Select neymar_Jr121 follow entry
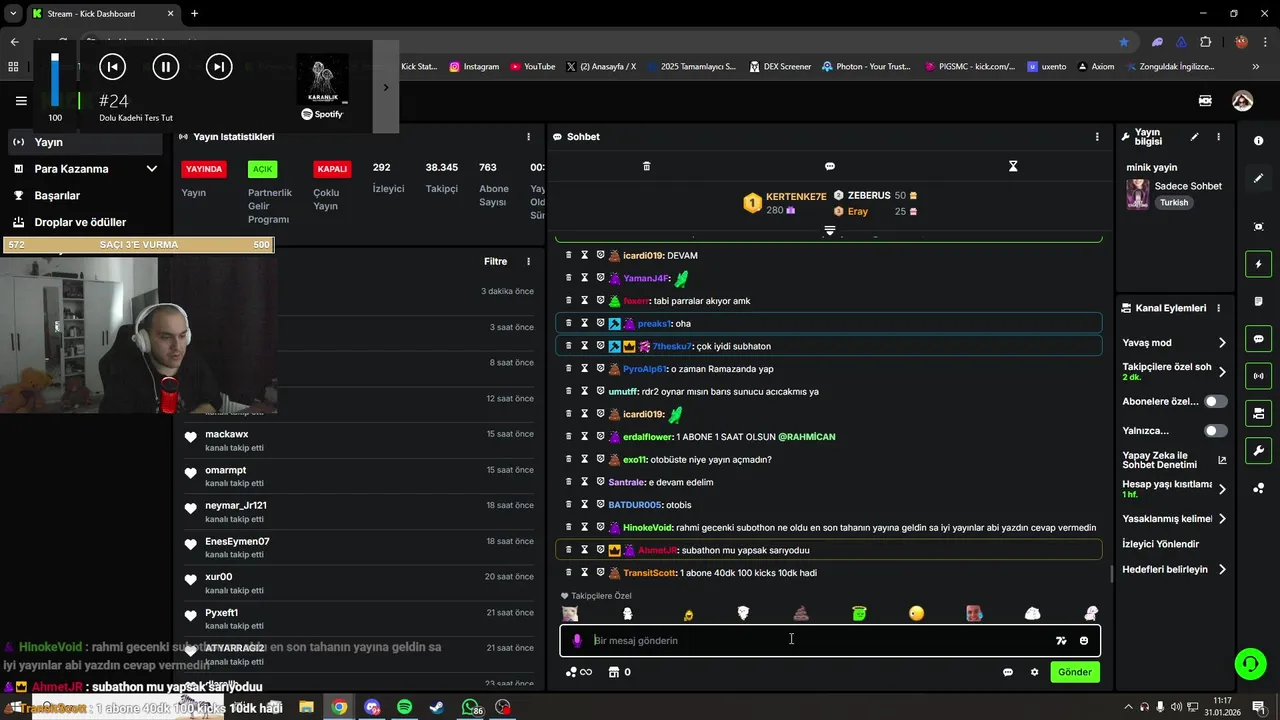 (360, 512)
